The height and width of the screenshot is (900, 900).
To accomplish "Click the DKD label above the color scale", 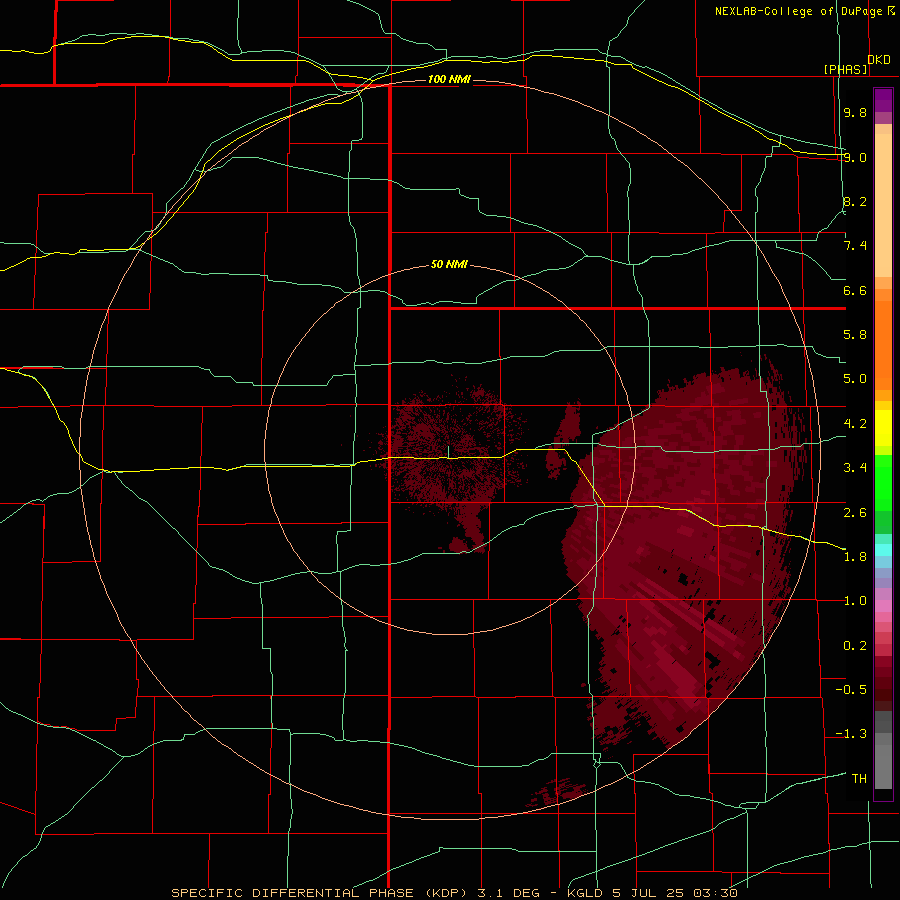I will click(879, 60).
